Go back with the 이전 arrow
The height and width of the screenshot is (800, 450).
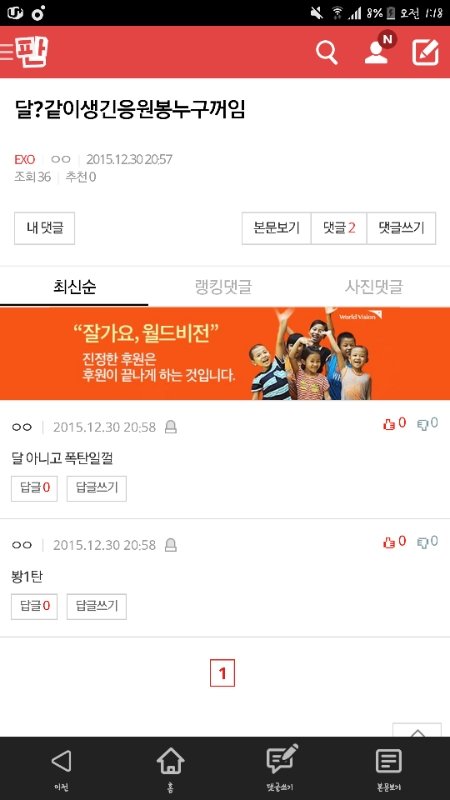click(61, 768)
